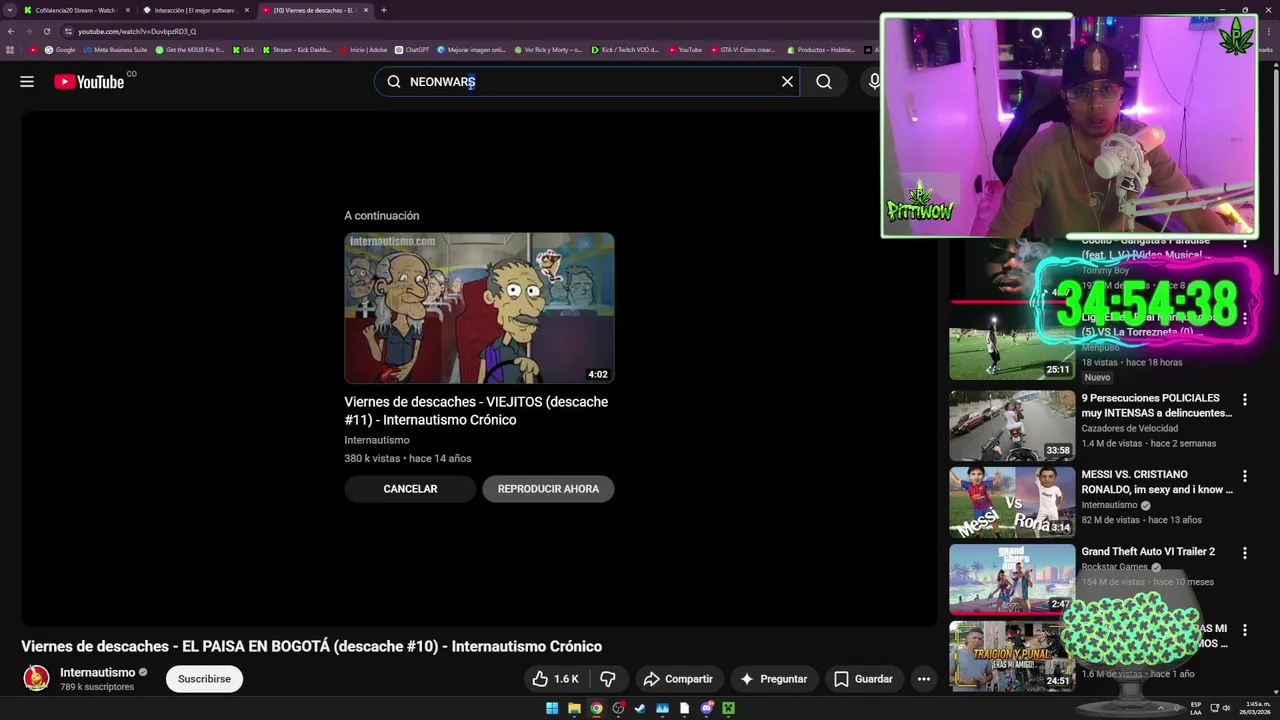Open options for 9 Persecuciones POLICIALES video
Viewport: 1280px width, 720px height.
(x=1245, y=399)
